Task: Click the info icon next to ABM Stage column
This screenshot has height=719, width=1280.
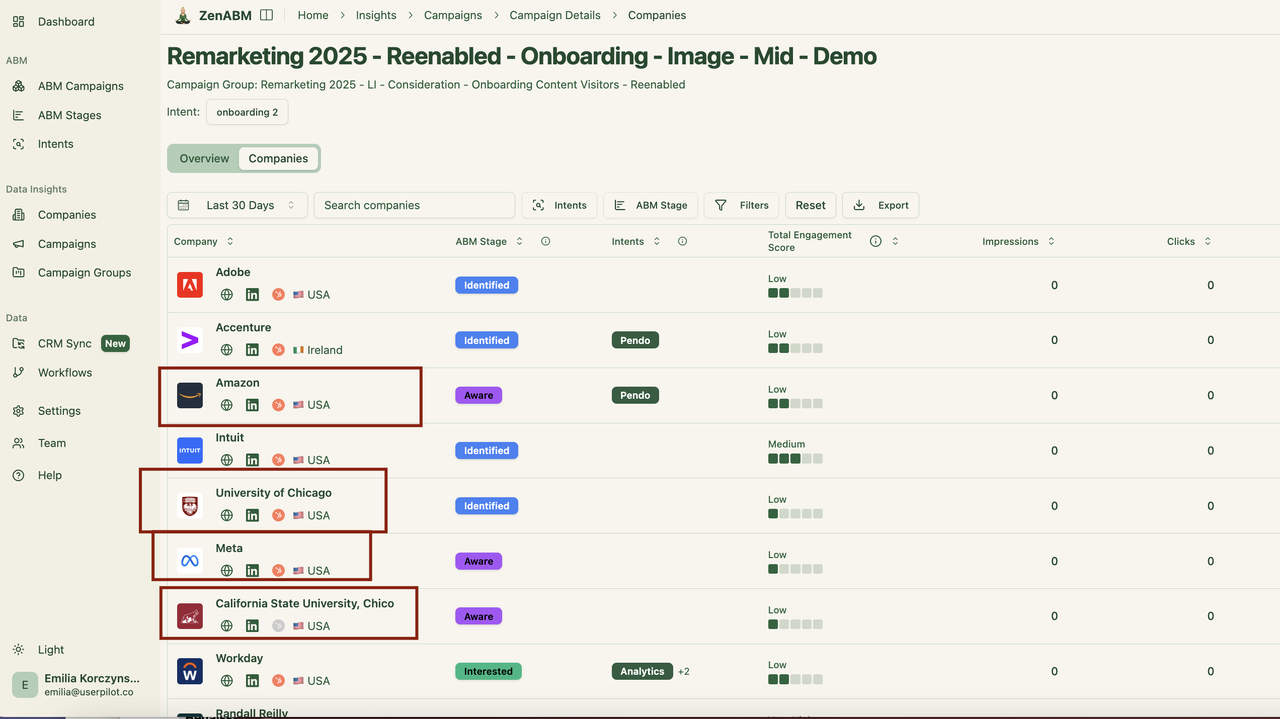Action: 545,241
